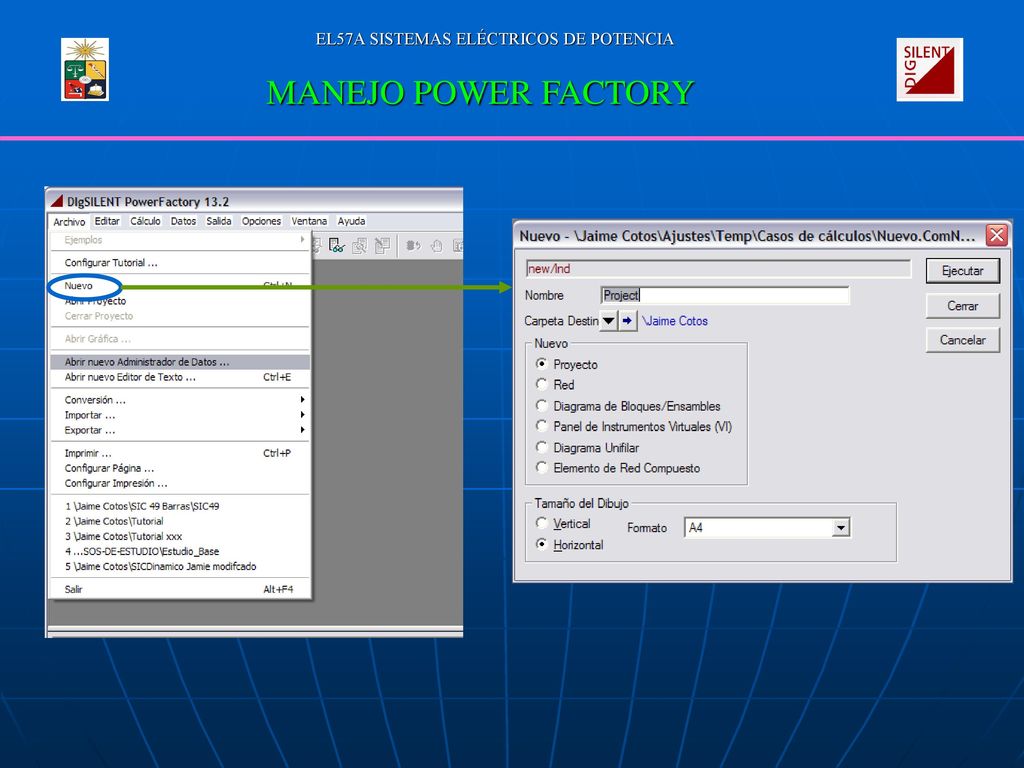Expand the Conversión submenu
Viewport: 1024px width, 768px height.
coord(180,400)
